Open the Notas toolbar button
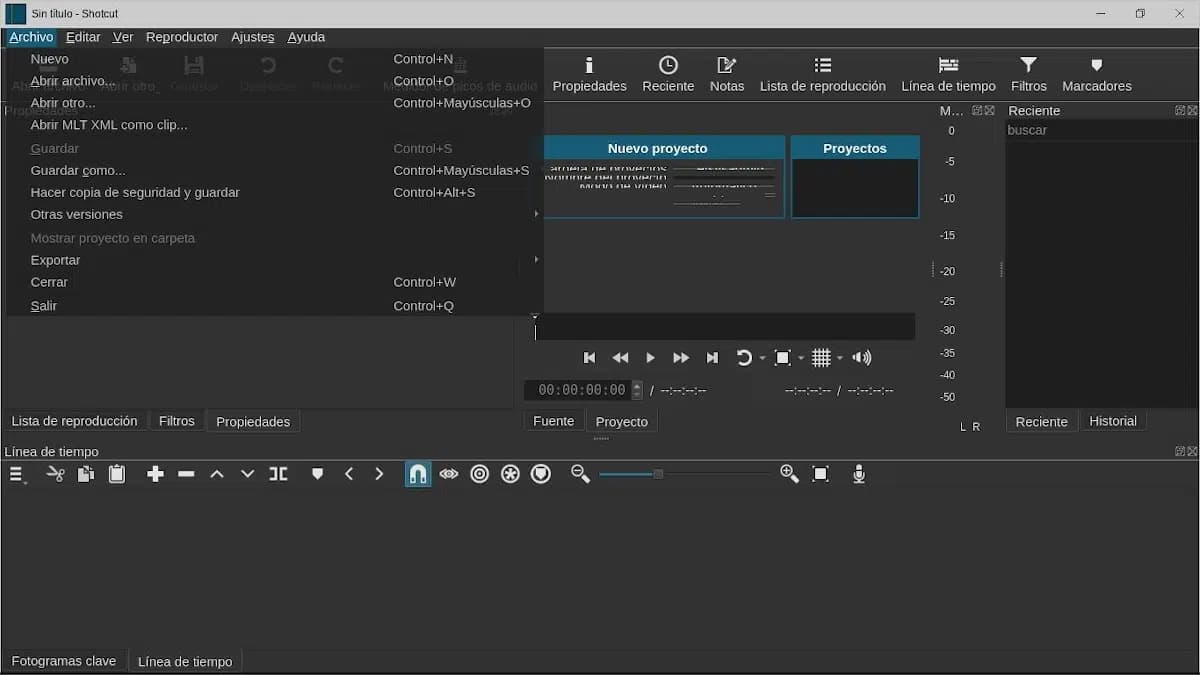Screen dimensions: 1200x675 pos(727,75)
